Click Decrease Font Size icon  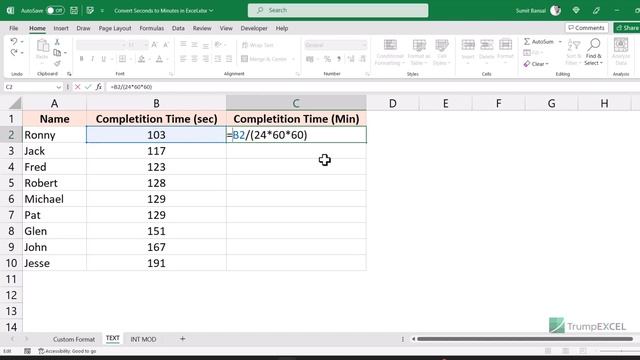[166, 44]
